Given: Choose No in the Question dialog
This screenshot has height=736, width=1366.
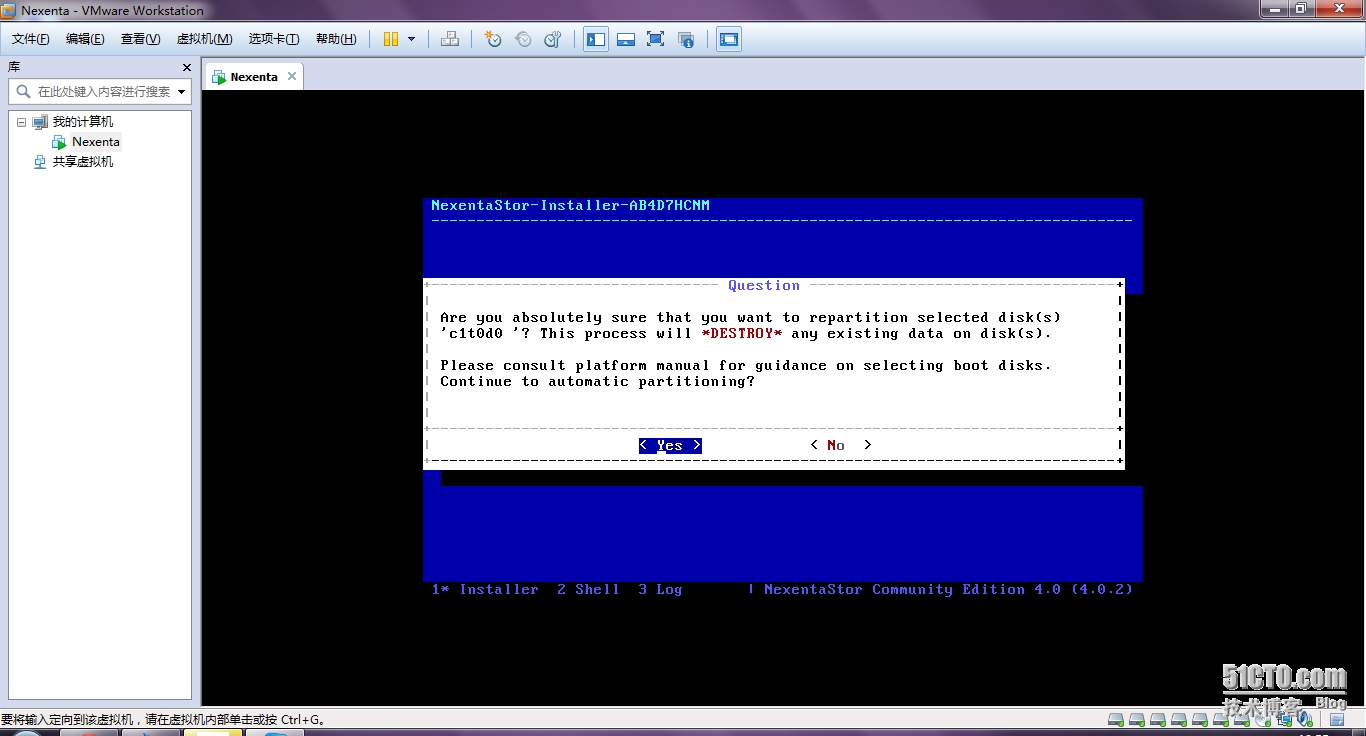Looking at the screenshot, I should [841, 445].
